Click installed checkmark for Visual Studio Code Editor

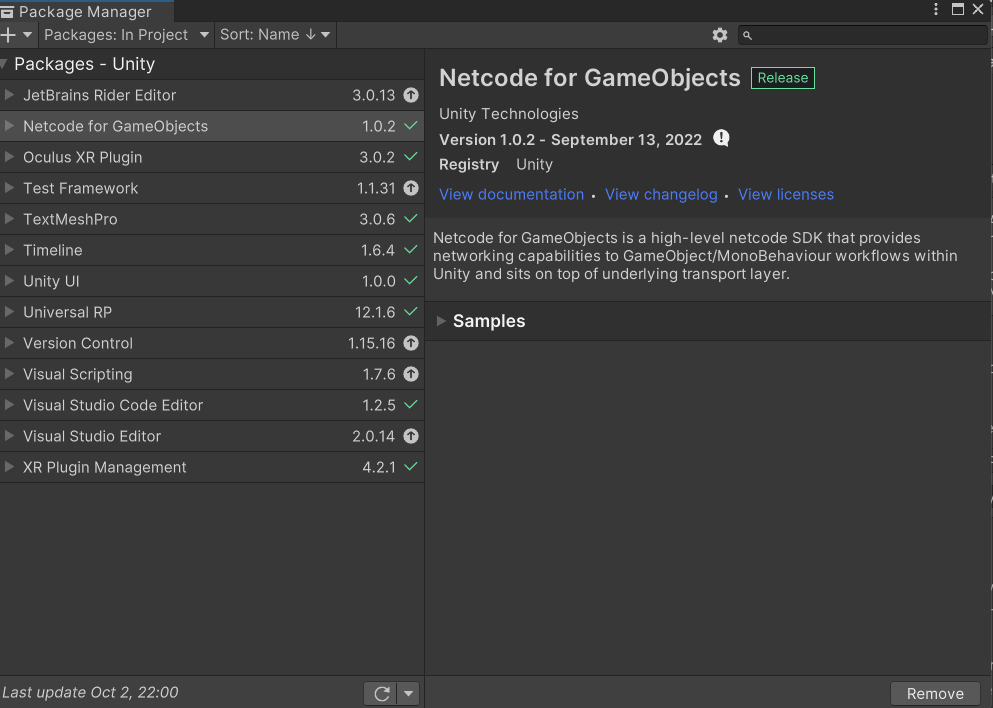(411, 404)
